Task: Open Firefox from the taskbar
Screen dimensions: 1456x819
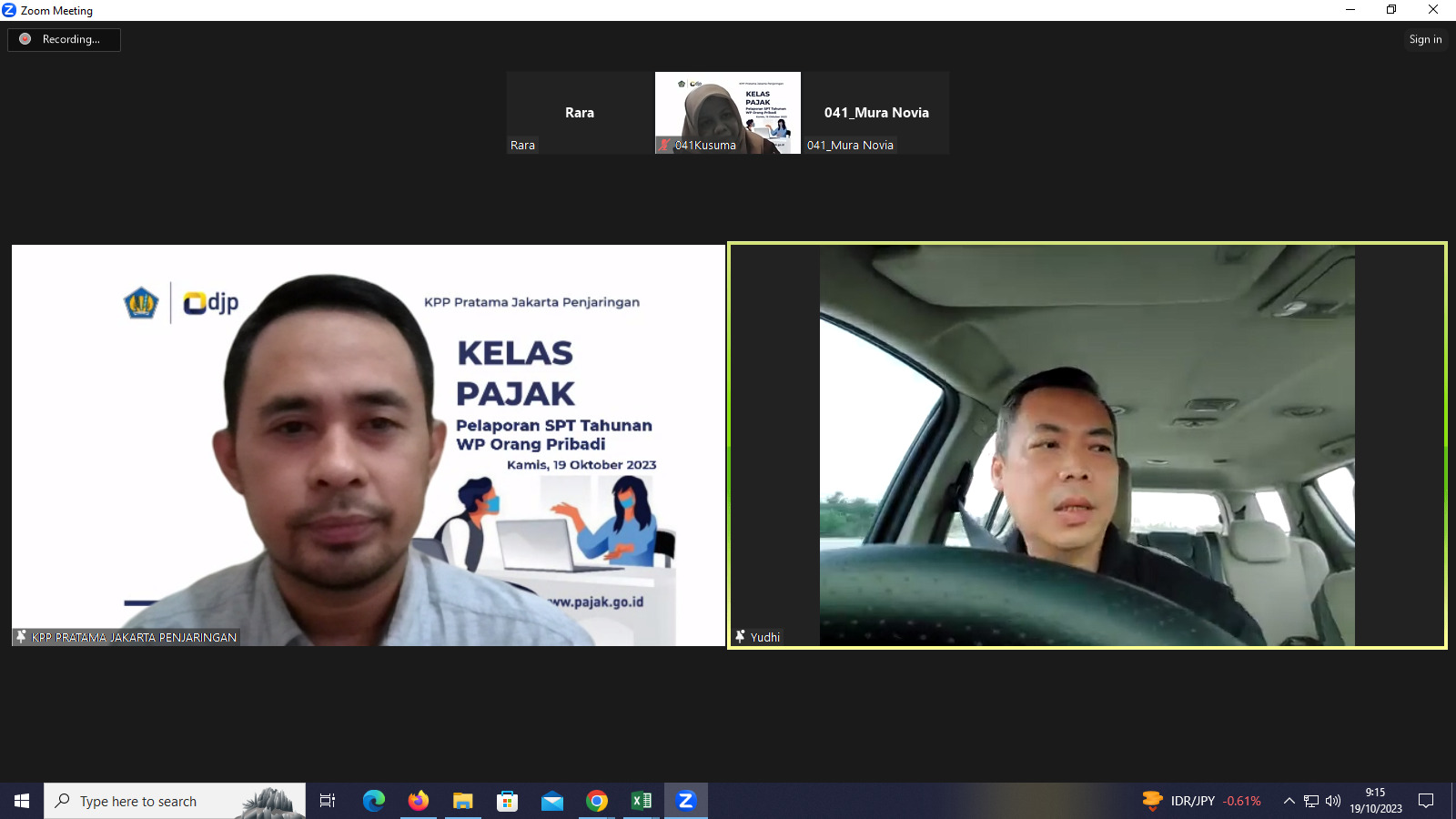Action: tap(418, 801)
